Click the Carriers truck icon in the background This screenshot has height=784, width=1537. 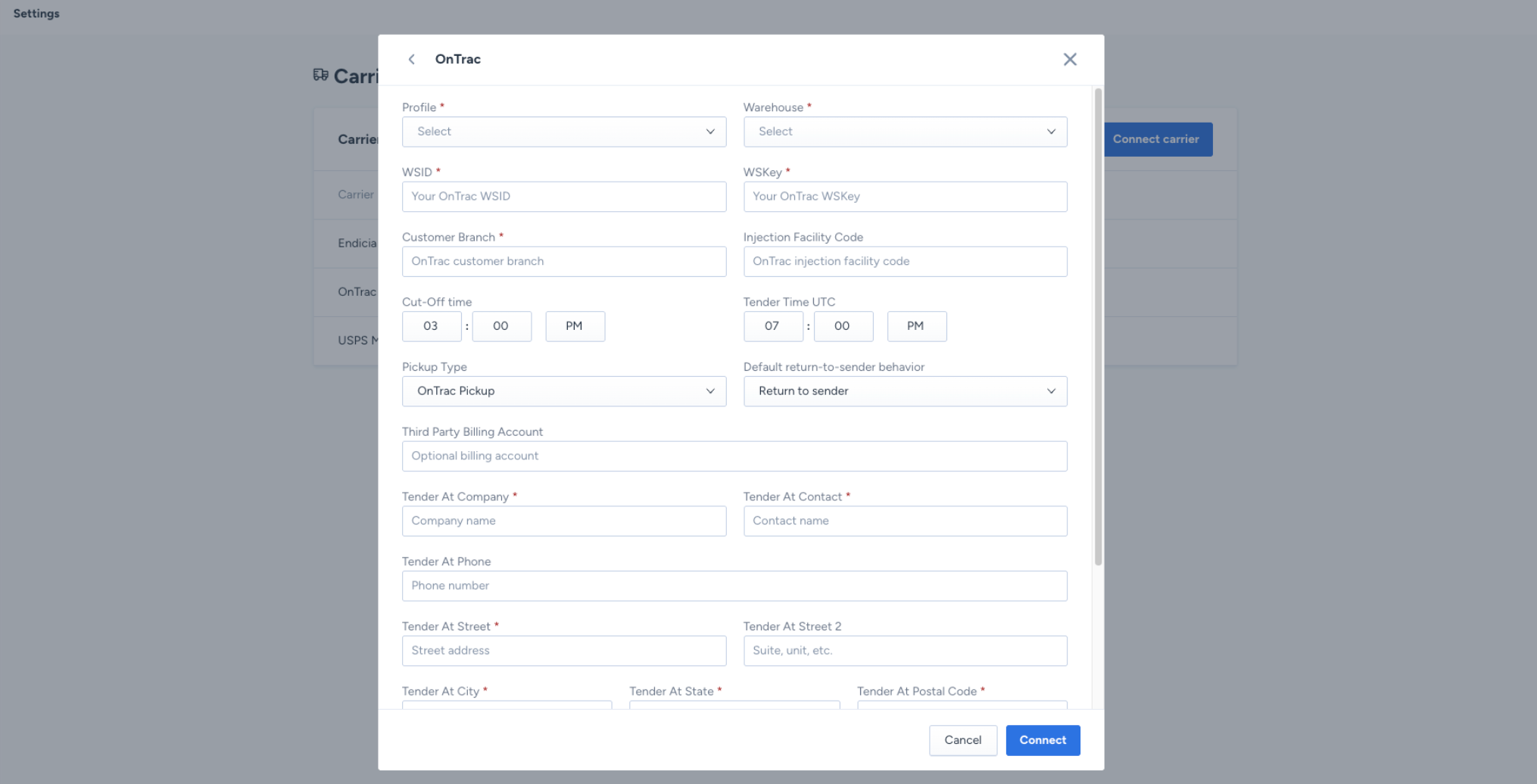[x=321, y=75]
